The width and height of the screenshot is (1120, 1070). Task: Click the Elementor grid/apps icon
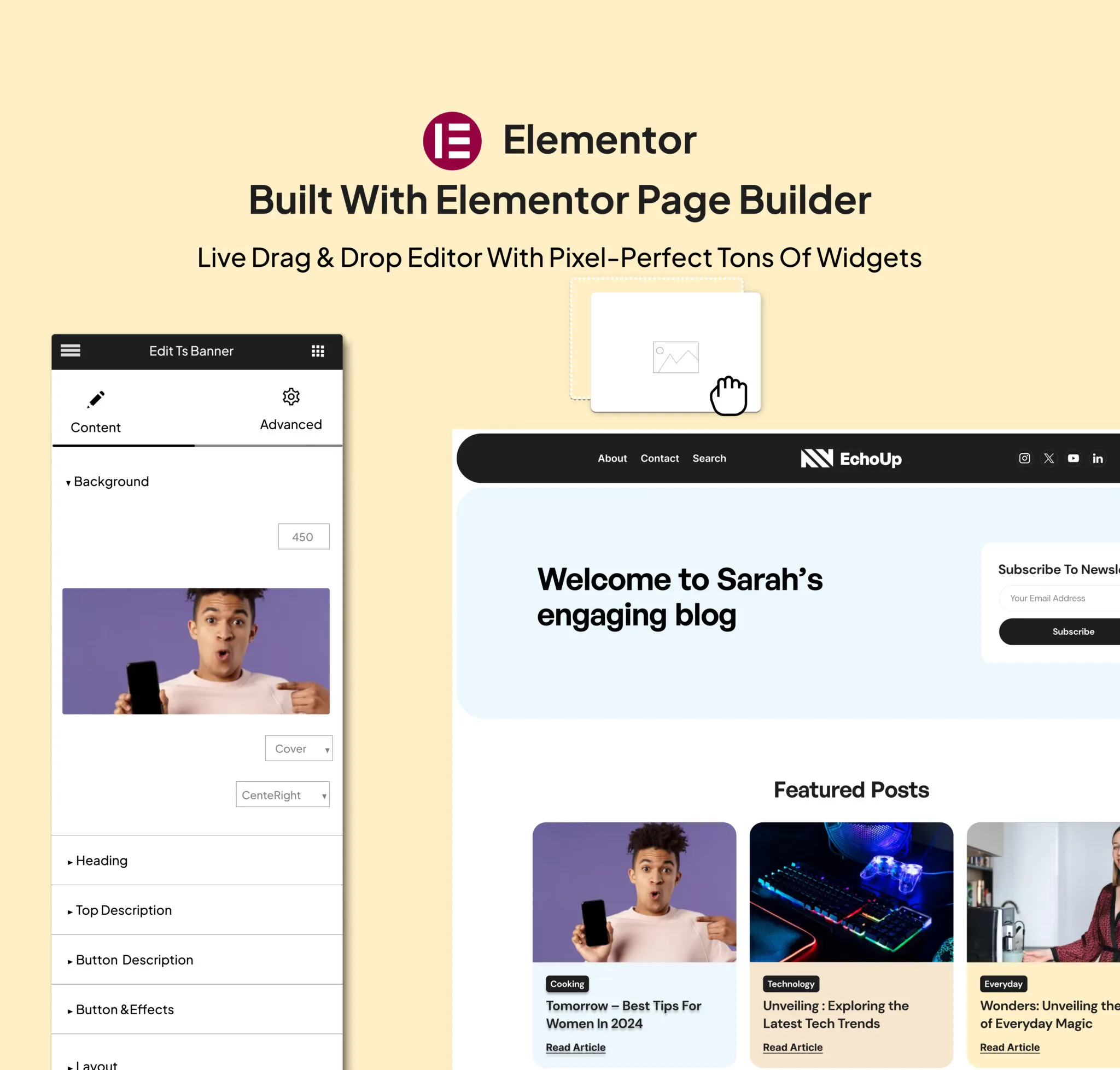(318, 350)
